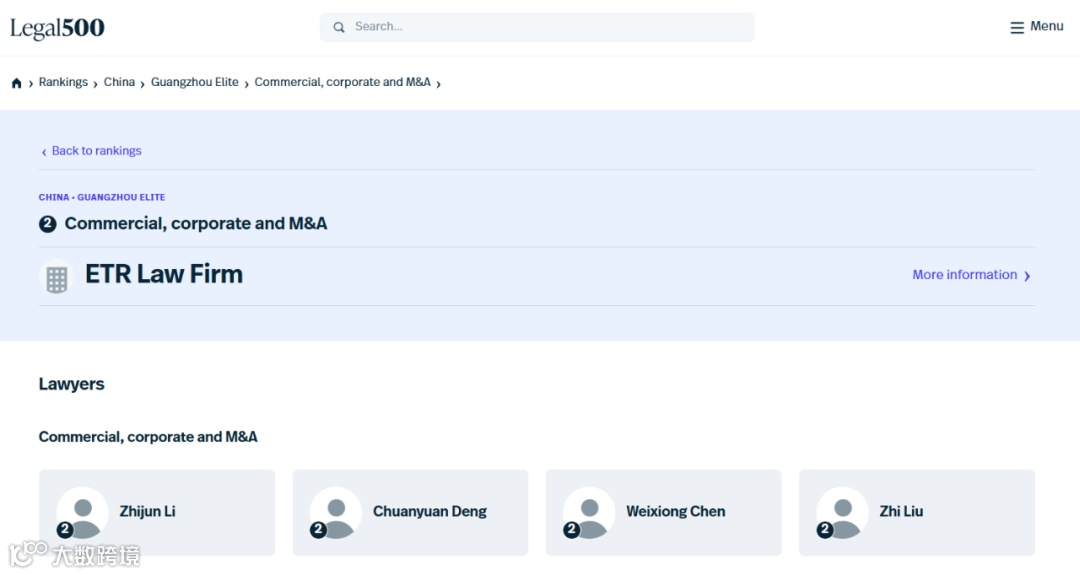Open the Rankings breadcrumb item
Screen dimensions: 1080x575
(63, 82)
